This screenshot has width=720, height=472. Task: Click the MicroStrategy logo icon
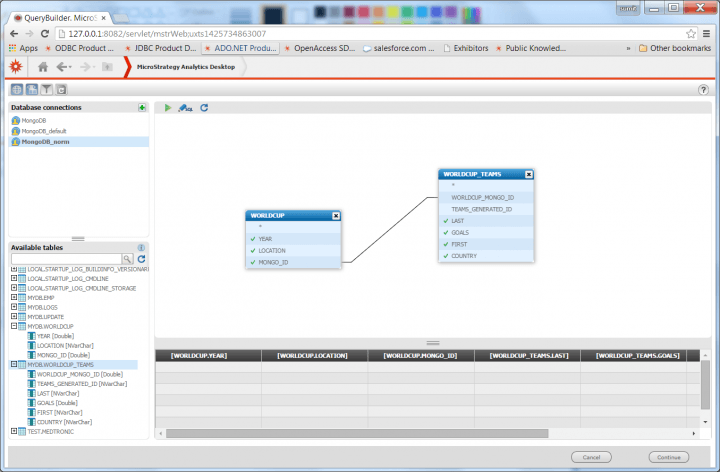point(16,67)
